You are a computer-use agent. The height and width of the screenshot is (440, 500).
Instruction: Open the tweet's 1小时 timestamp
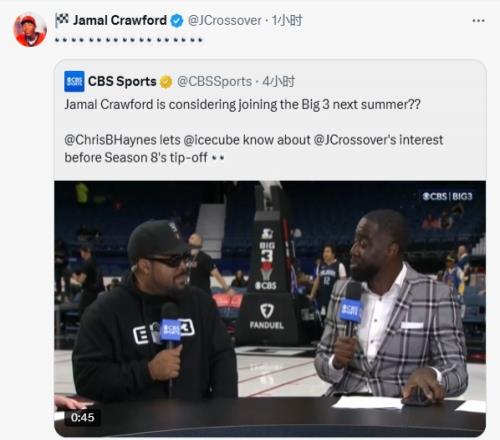pyautogui.click(x=287, y=20)
